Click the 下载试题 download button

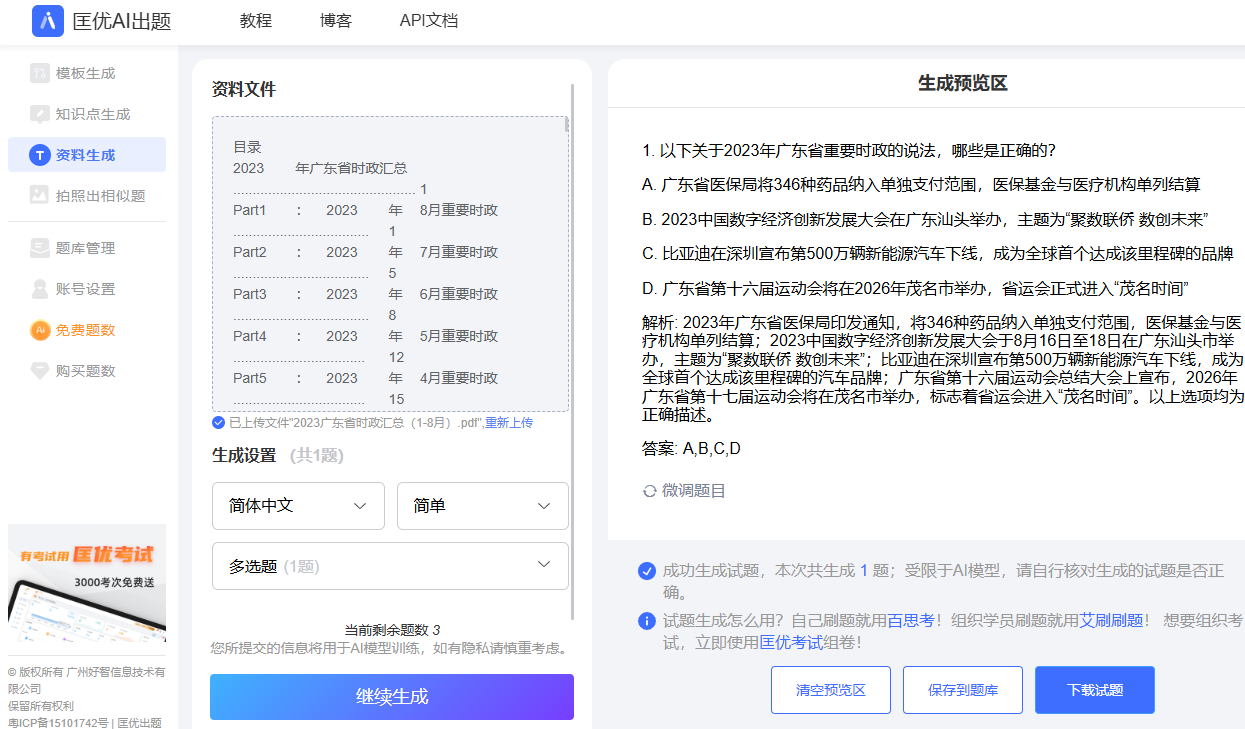[x=1094, y=689]
